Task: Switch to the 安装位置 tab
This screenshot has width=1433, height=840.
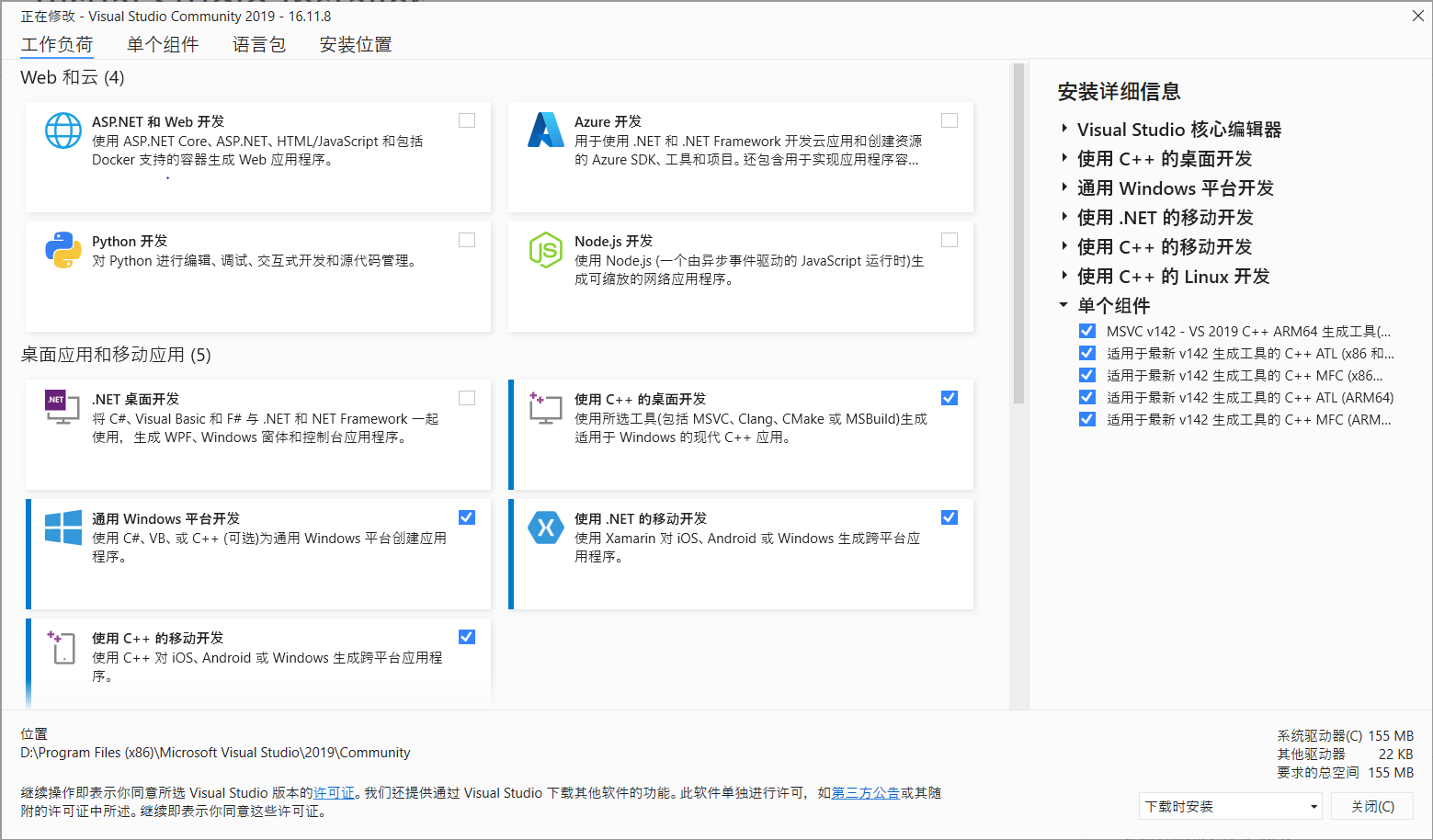Action: click(x=356, y=44)
